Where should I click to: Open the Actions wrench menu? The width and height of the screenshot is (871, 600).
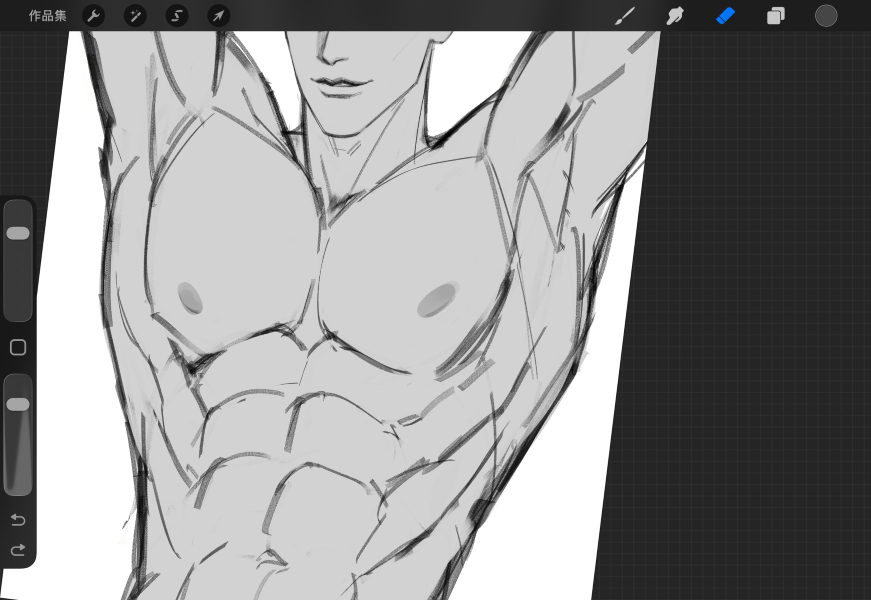pos(93,16)
